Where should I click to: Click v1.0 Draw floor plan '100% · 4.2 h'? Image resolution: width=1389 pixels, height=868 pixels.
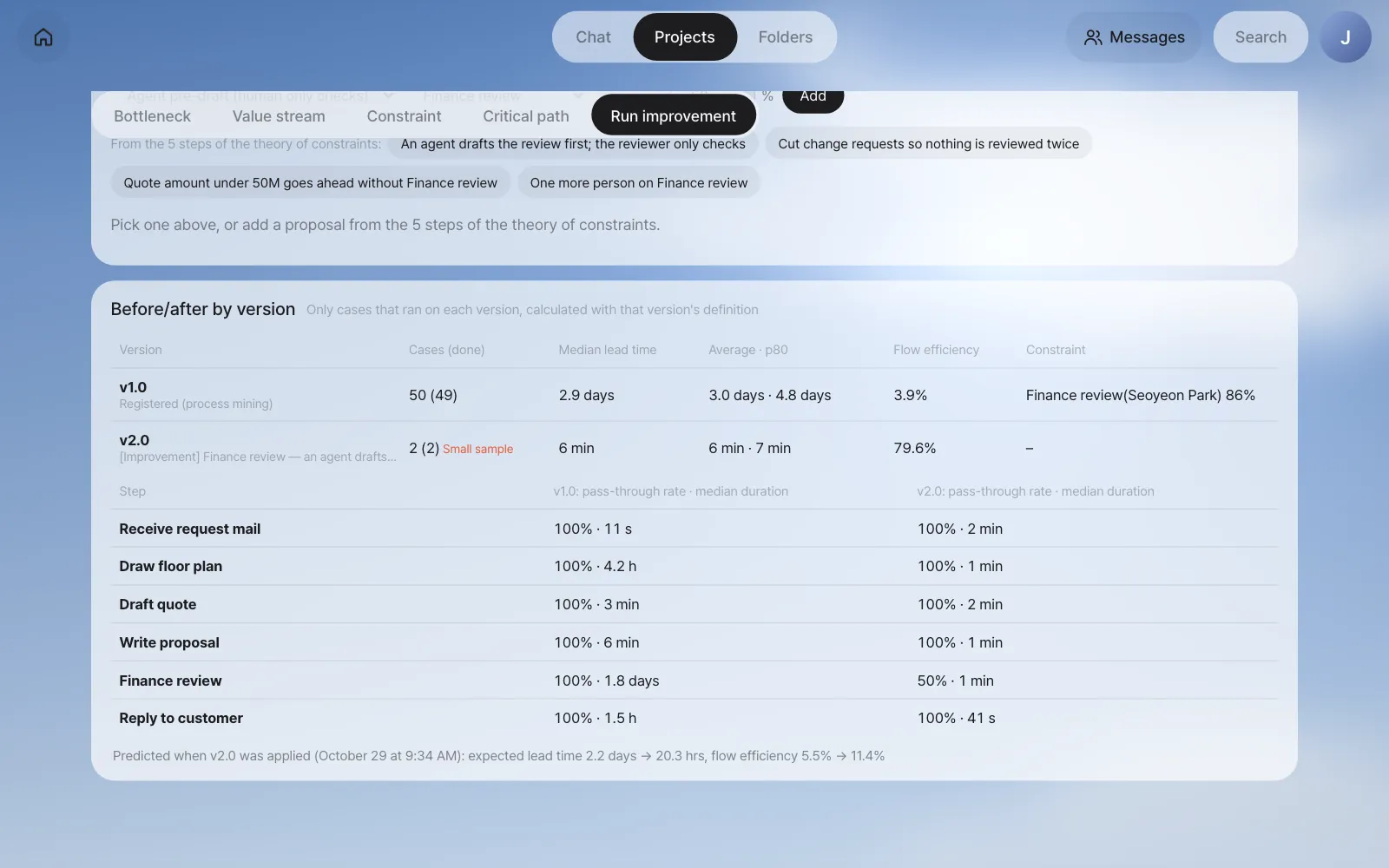pos(595,566)
